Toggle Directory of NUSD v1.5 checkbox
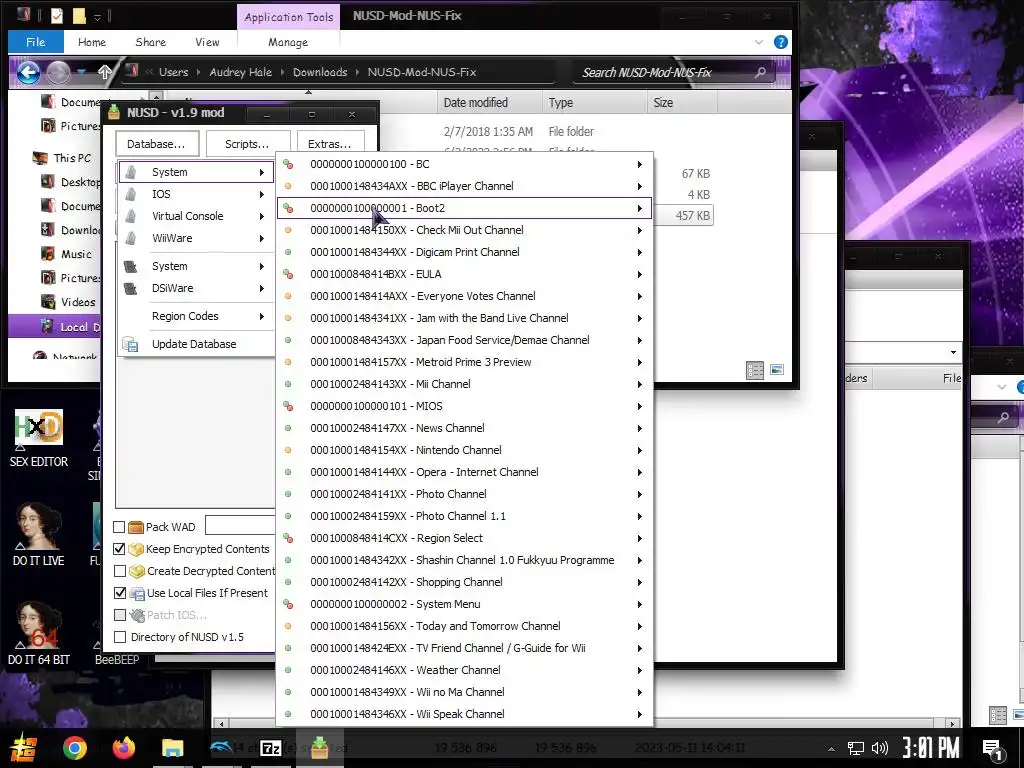Viewport: 1024px width, 768px height. [x=120, y=637]
